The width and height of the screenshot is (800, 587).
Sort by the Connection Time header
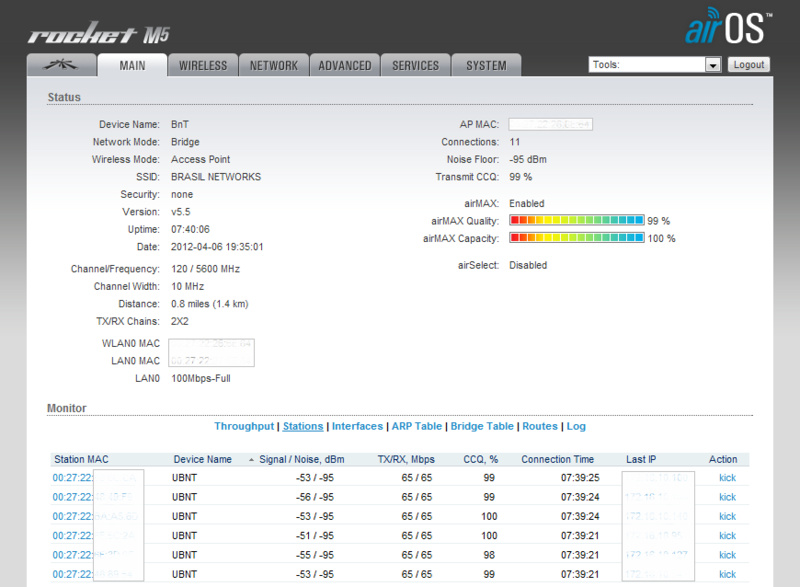tap(558, 460)
